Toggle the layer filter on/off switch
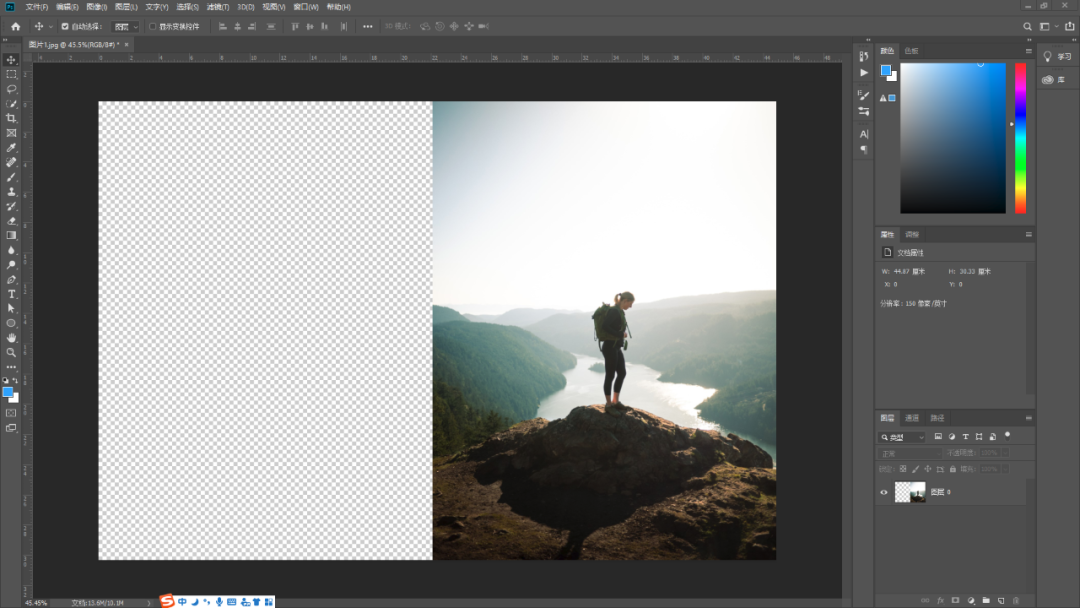This screenshot has width=1080, height=608. [x=1008, y=435]
